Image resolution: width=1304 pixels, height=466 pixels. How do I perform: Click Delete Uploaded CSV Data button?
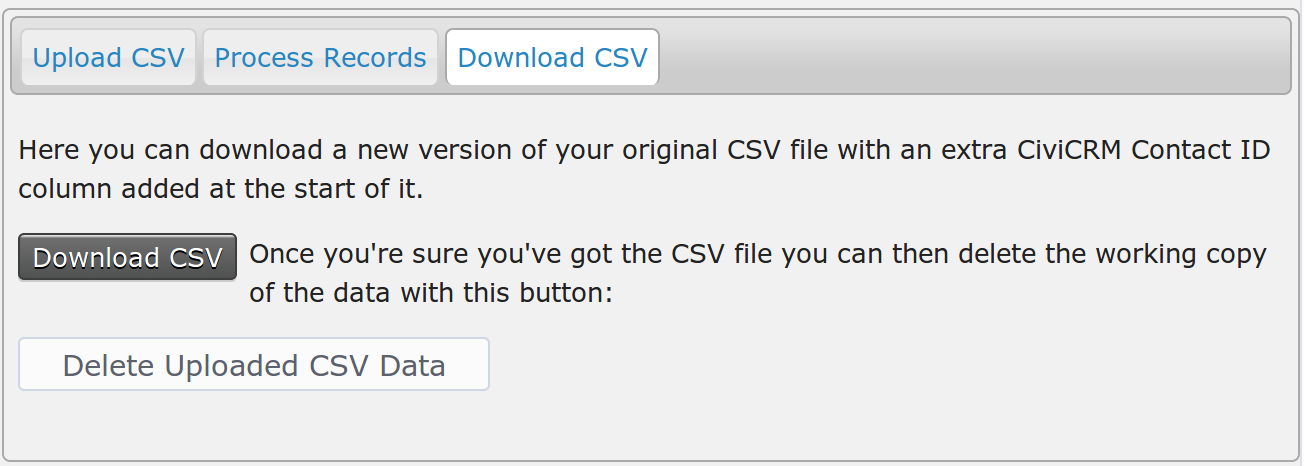(254, 364)
